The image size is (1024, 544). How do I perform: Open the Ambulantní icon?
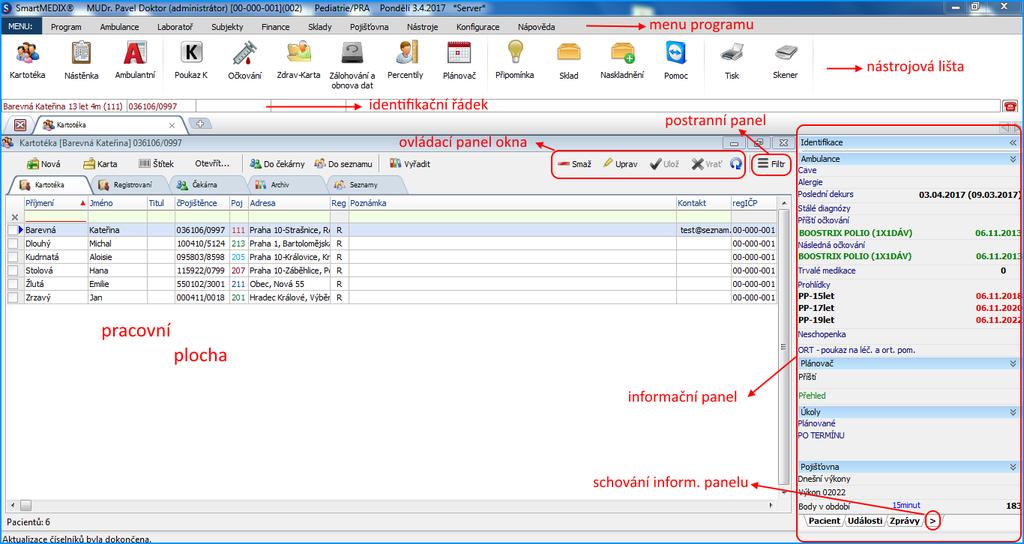(135, 60)
